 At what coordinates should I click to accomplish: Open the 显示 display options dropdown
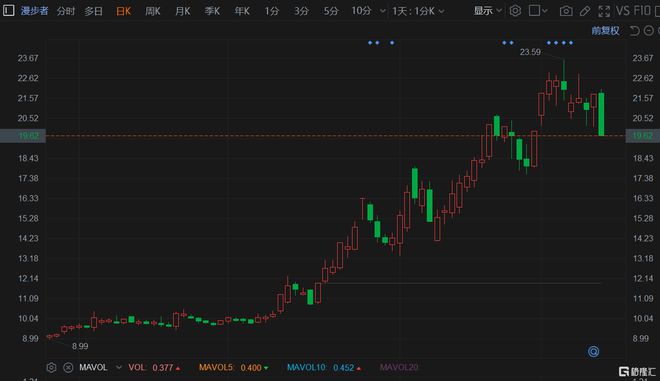(487, 11)
